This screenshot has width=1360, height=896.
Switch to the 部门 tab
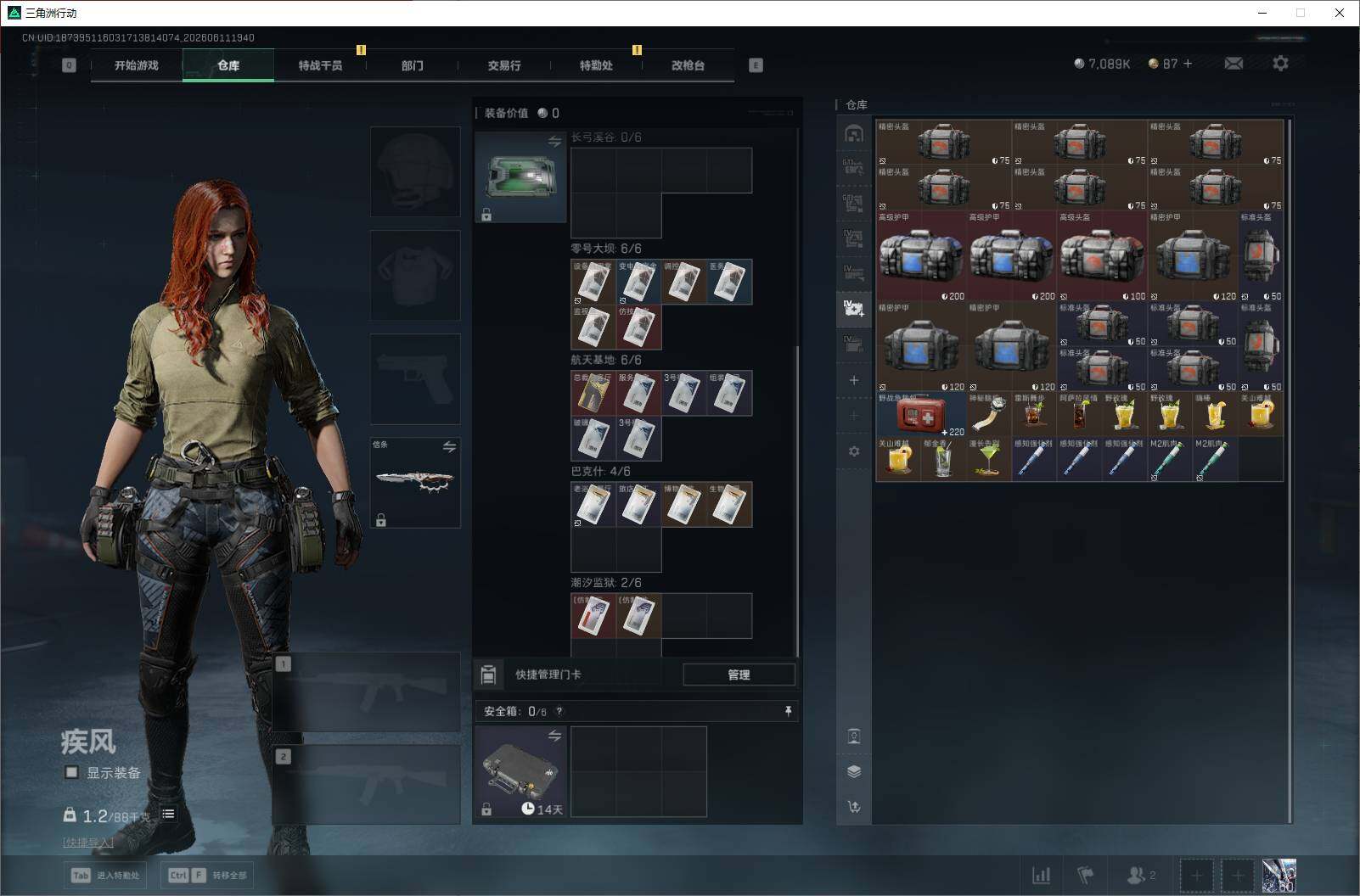coord(412,65)
